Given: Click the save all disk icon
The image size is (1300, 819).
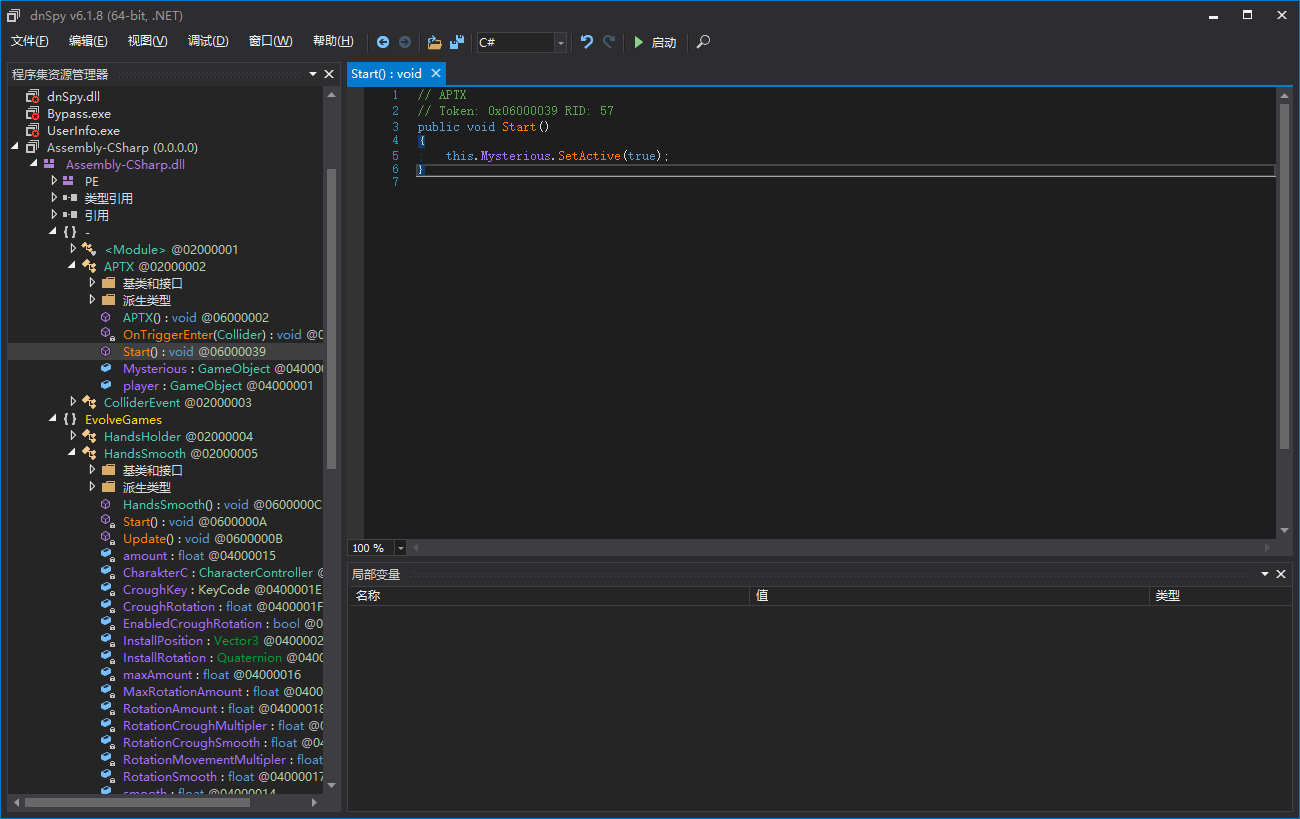Looking at the screenshot, I should click(457, 42).
